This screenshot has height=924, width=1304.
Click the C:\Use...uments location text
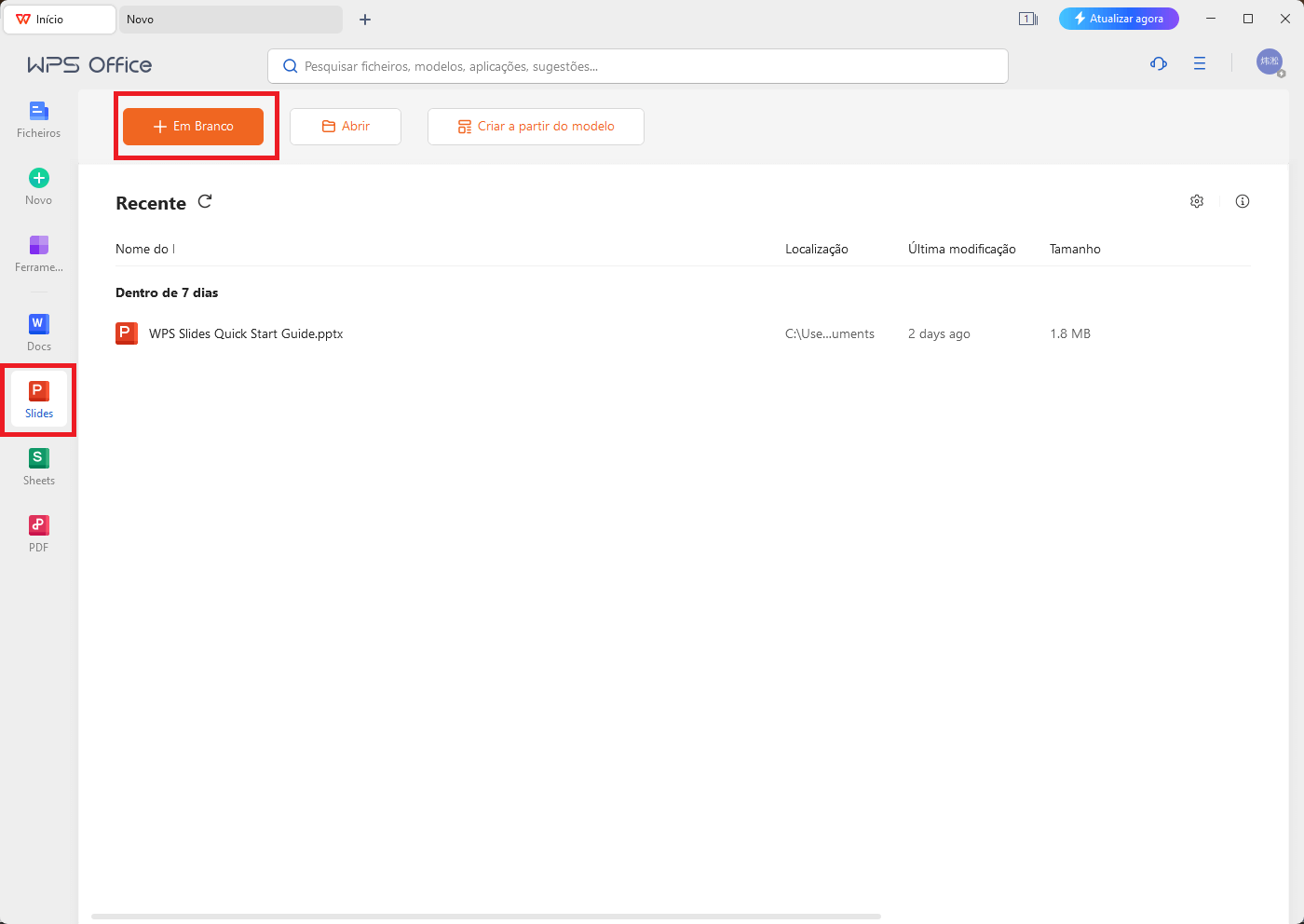click(830, 333)
